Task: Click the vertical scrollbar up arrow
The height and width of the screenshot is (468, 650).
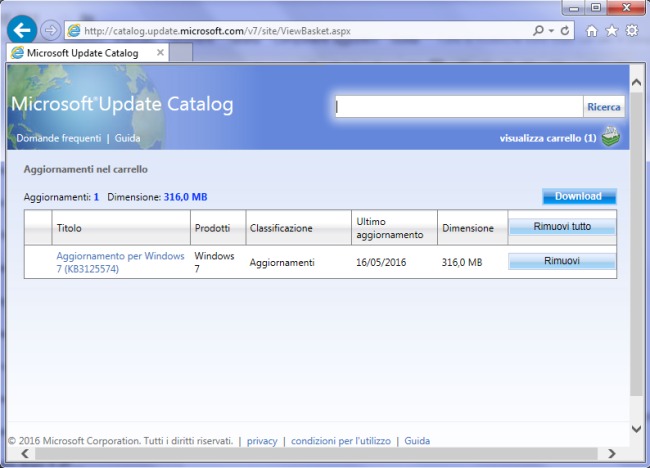Action: (636, 82)
